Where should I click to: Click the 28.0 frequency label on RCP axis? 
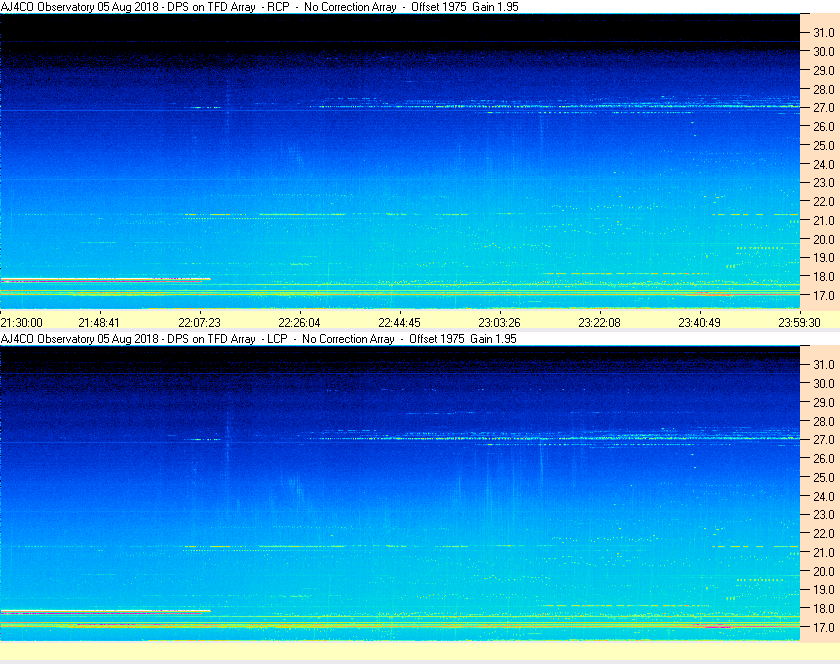824,89
